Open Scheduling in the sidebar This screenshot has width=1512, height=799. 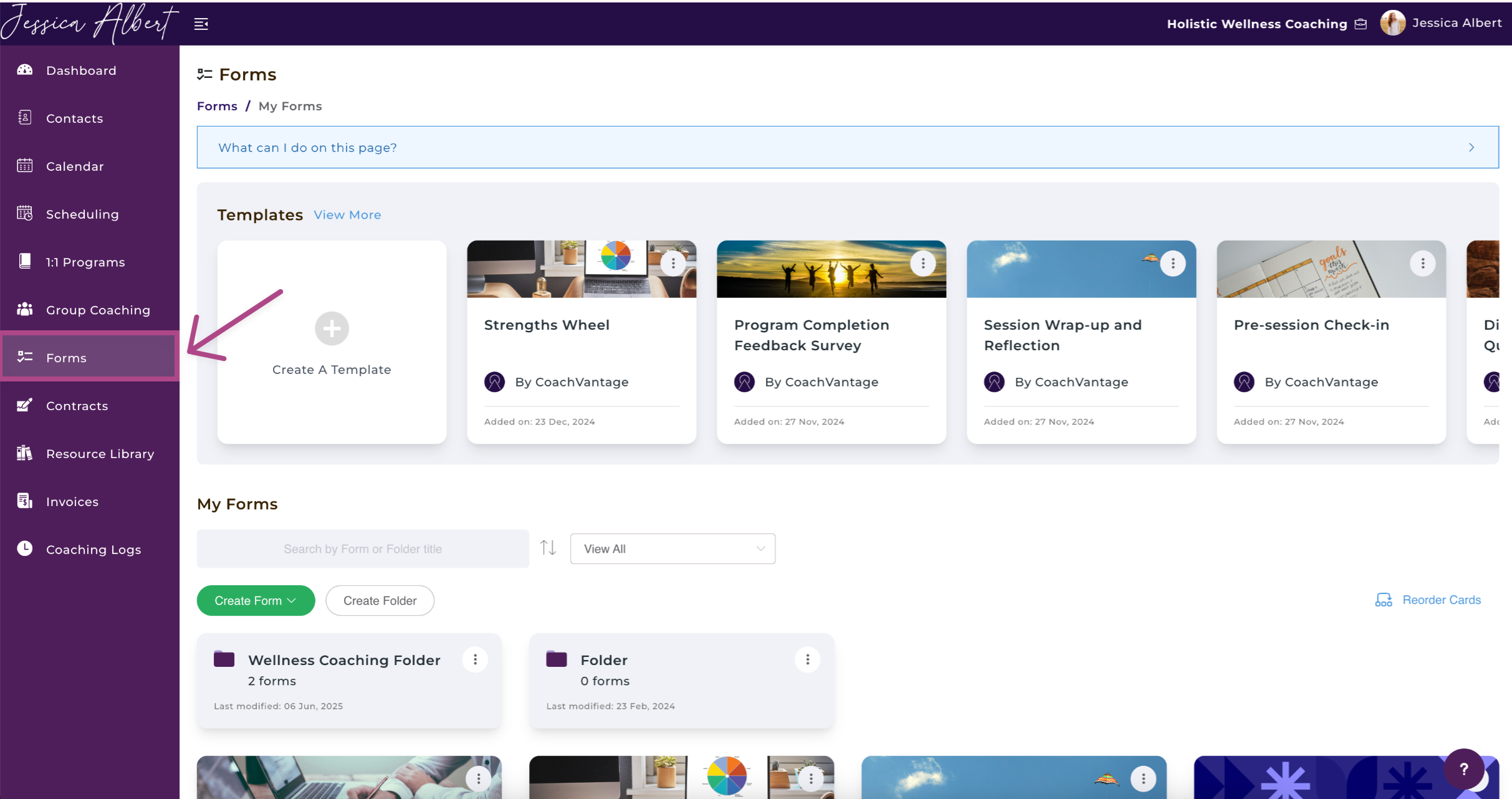[90, 214]
